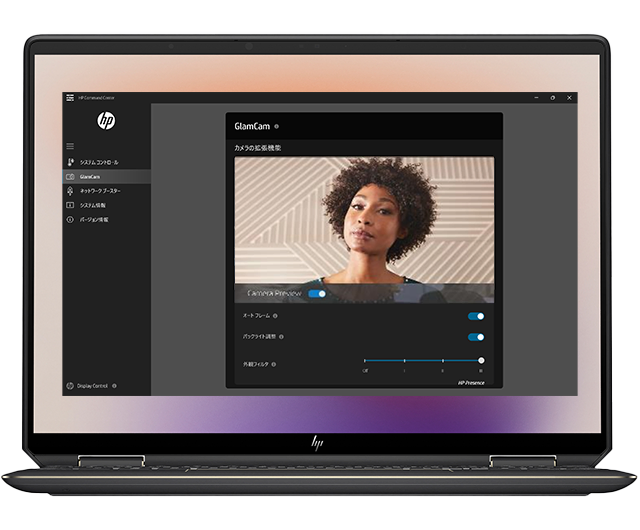
Task: Toggle the Camera Preview switch
Action: [x=317, y=294]
